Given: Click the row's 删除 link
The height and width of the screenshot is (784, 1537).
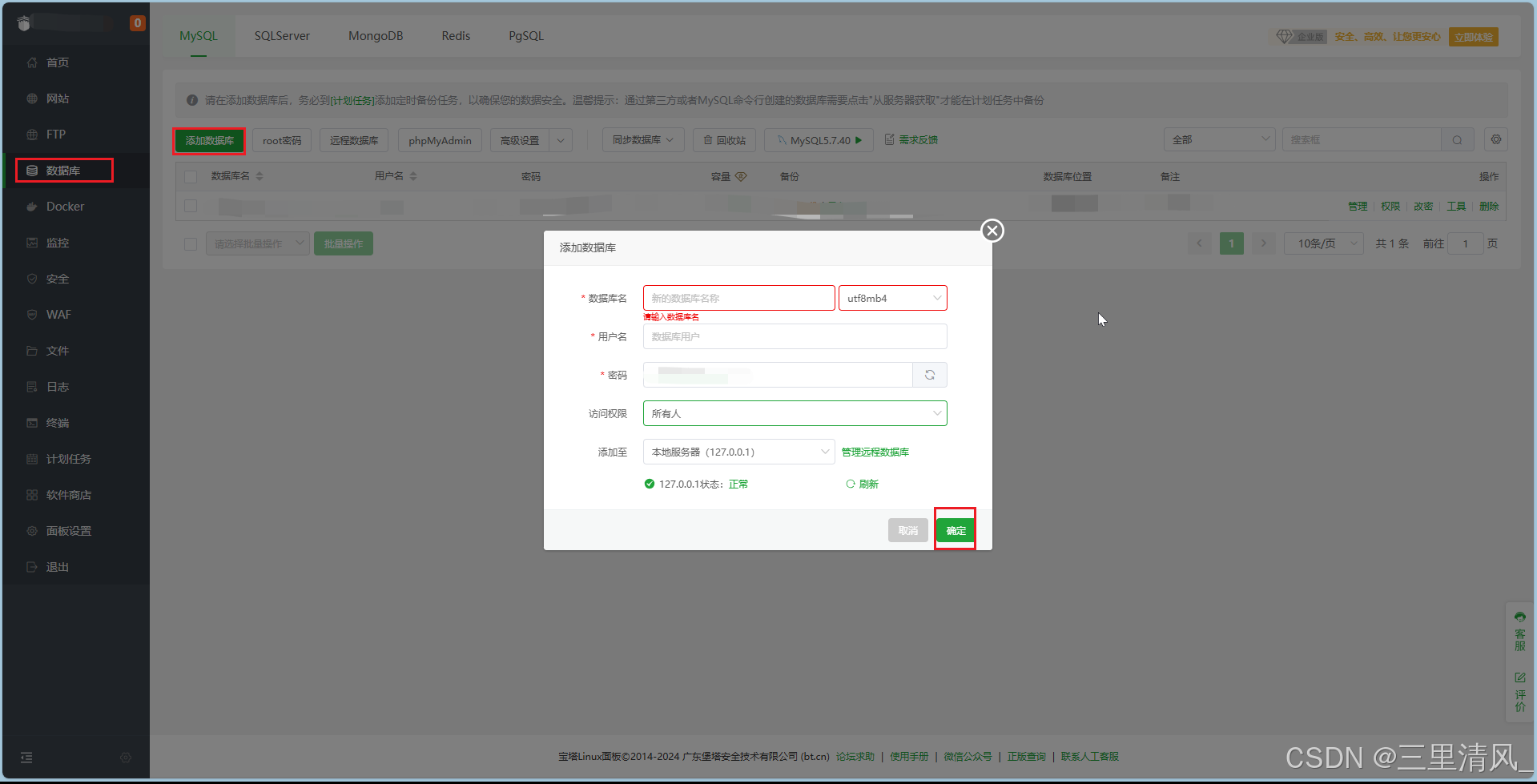Looking at the screenshot, I should 1489,207.
